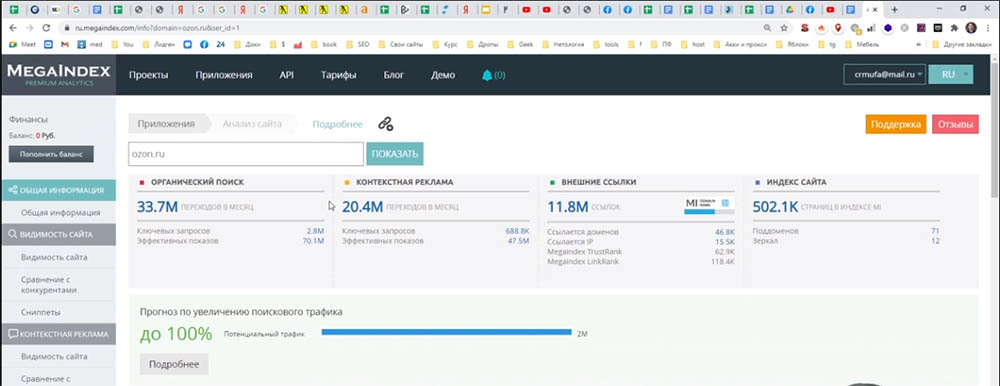Image resolution: width=1000 pixels, height=386 pixels.
Task: Select the КОНТЕКСТНАЯ РЕКЛАМА sidebar section
Action: pyautogui.click(x=58, y=334)
